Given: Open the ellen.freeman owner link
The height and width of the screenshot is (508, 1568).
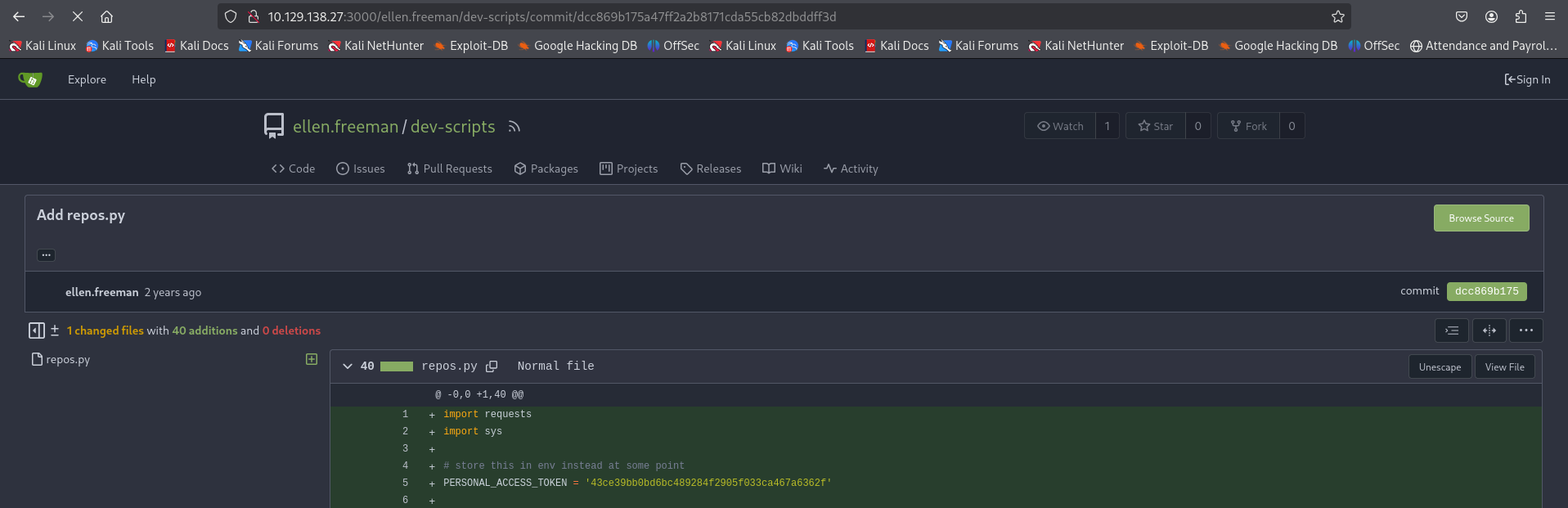Looking at the screenshot, I should [345, 127].
